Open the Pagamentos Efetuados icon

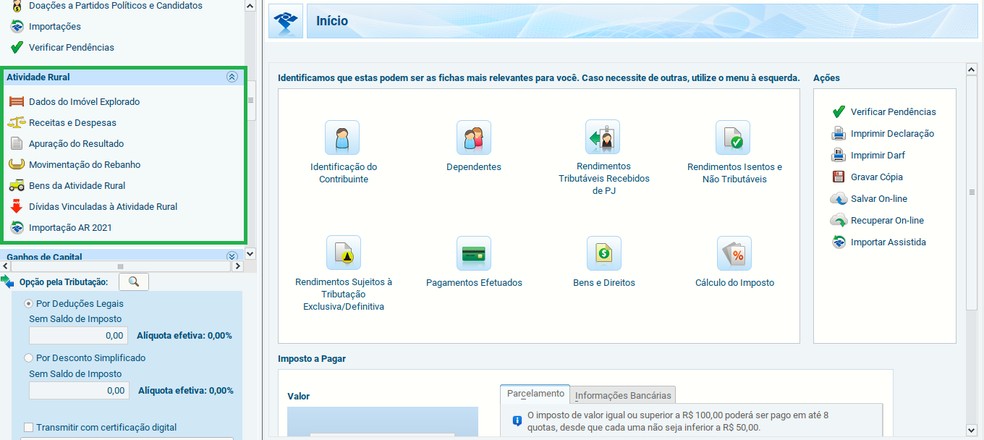(x=473, y=254)
